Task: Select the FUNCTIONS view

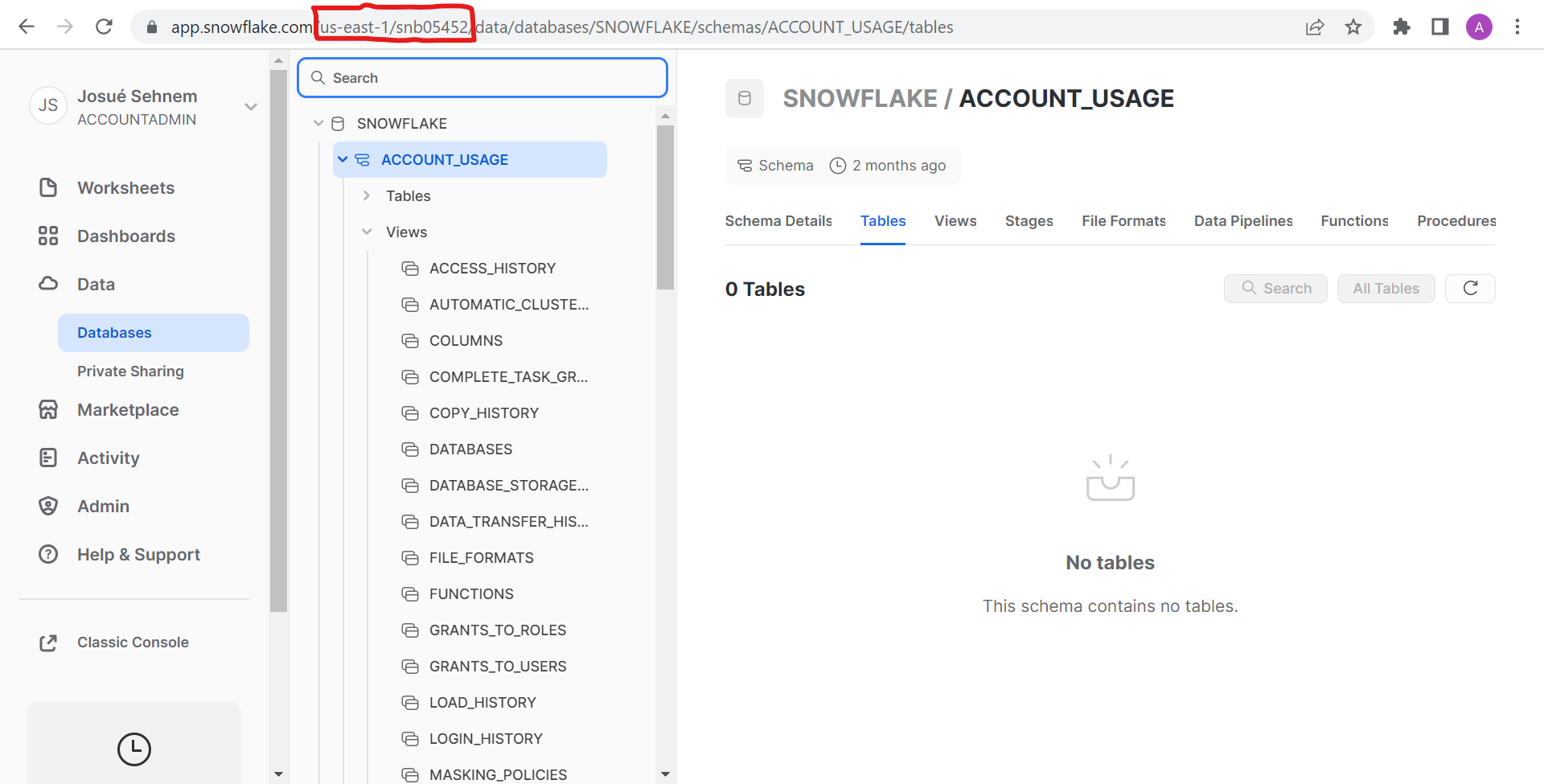Action: 471,594
